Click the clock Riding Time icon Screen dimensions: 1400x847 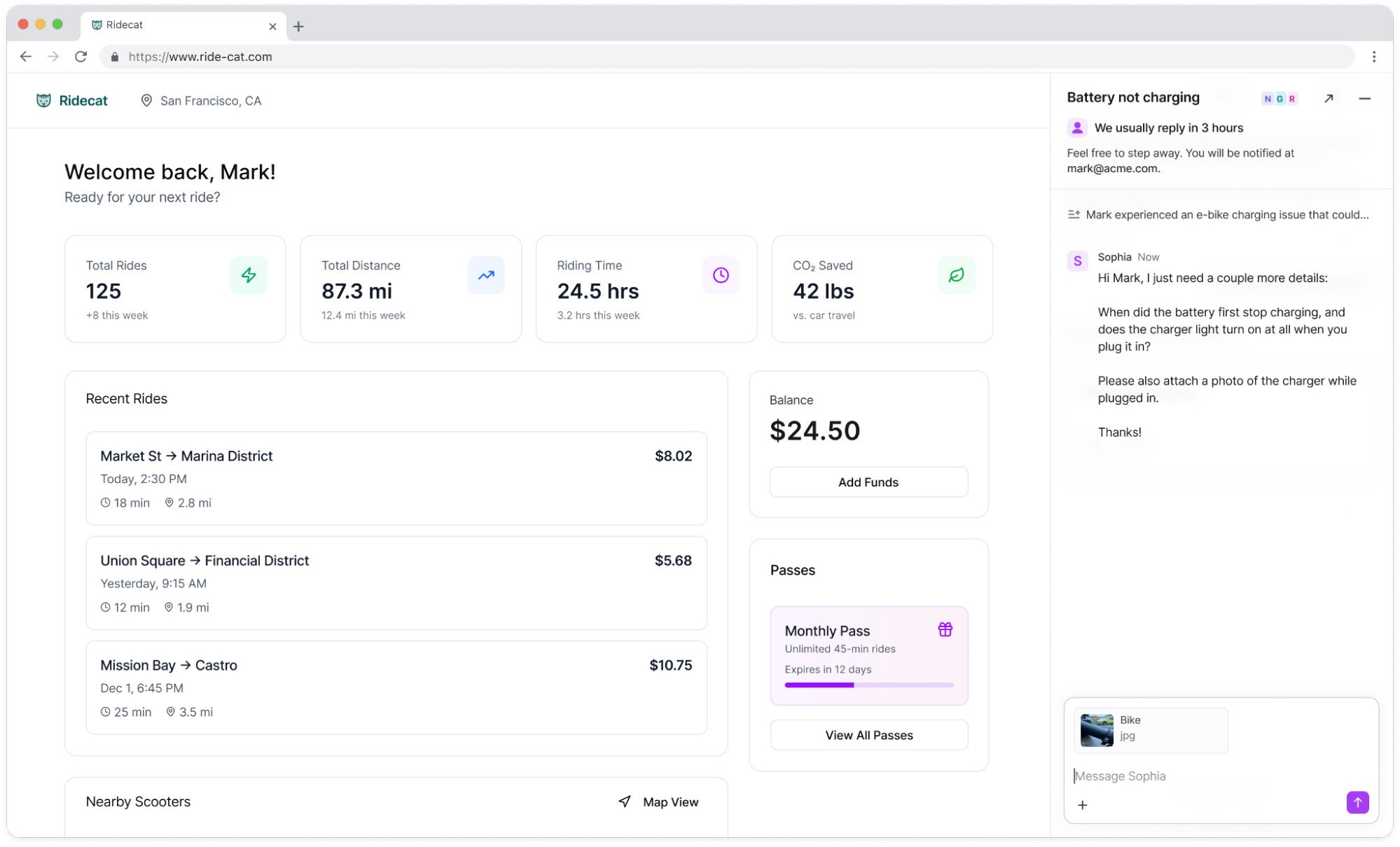click(721, 275)
